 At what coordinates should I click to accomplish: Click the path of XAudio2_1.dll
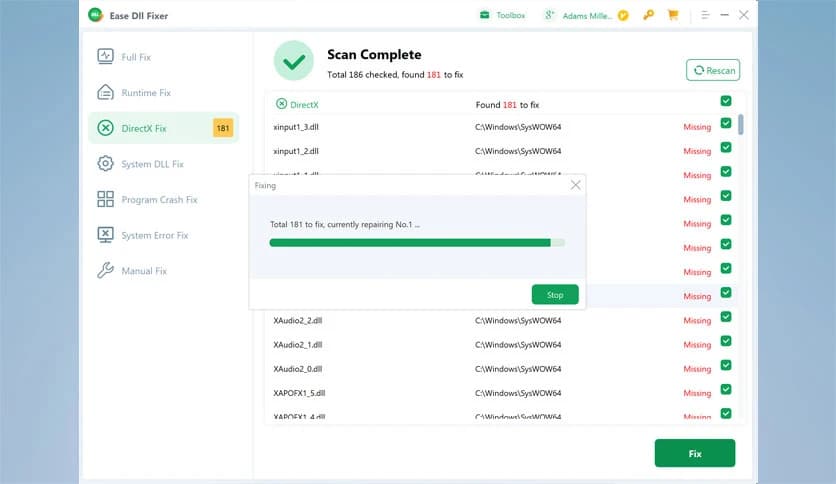[x=518, y=345]
